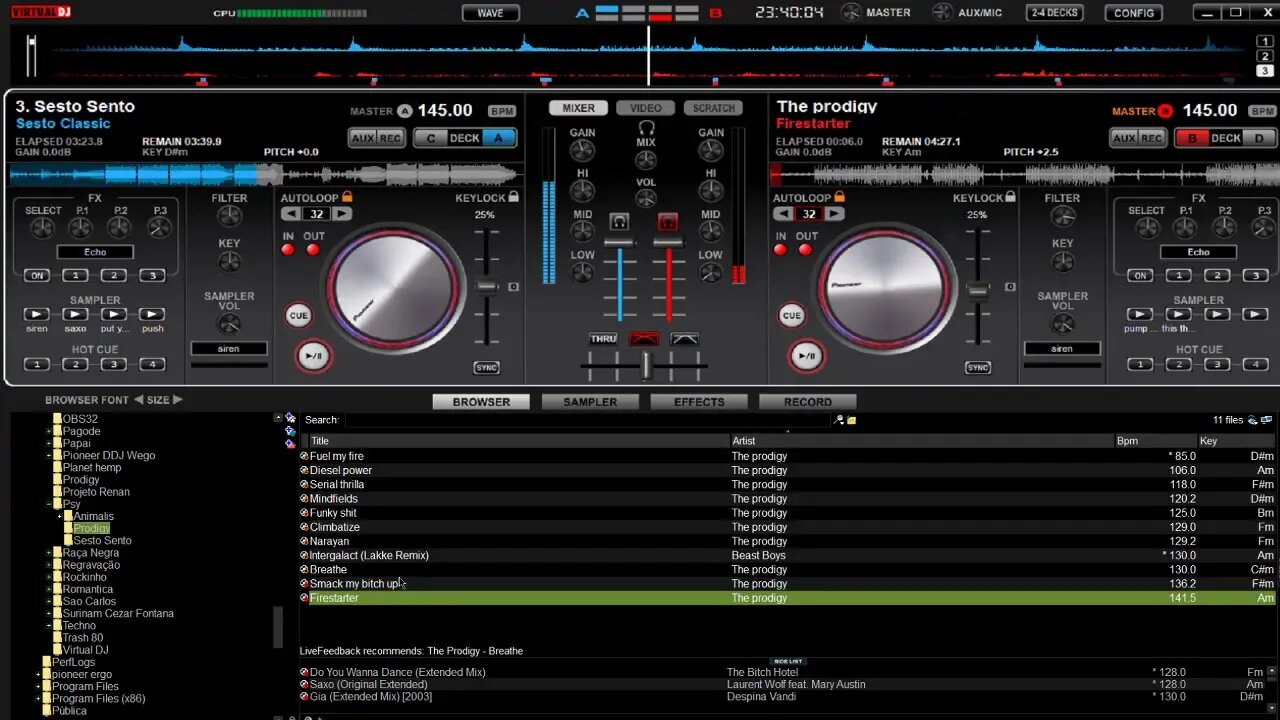This screenshot has height=720, width=1280.
Task: Open the Sesto Sento folder
Action: [102, 541]
